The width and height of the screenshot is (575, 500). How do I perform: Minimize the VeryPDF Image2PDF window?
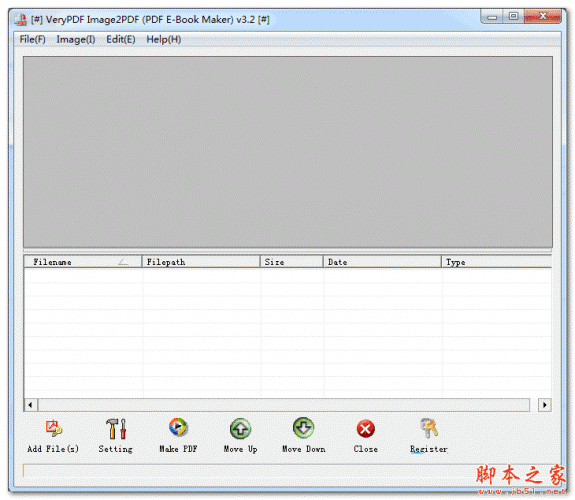coord(492,17)
